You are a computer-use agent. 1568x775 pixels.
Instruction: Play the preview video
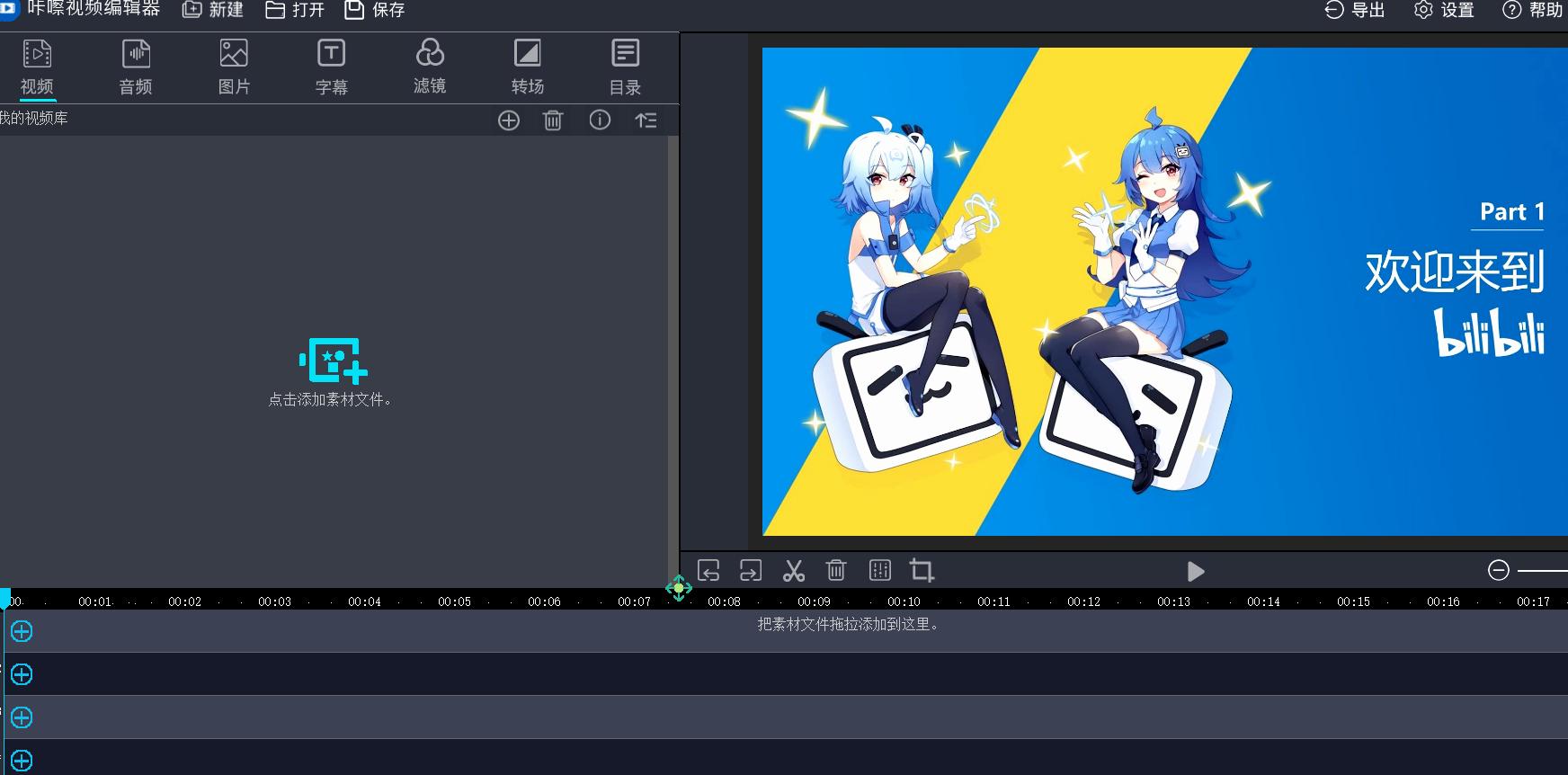1195,572
